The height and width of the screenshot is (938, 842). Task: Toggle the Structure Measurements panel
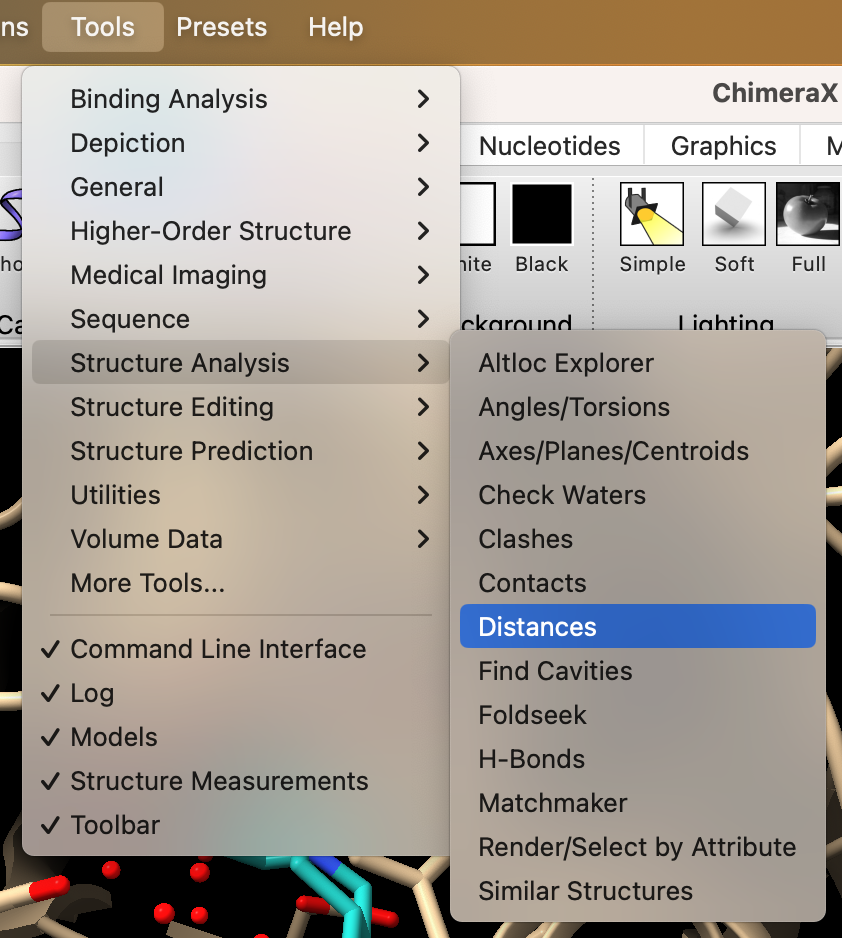coord(218,781)
